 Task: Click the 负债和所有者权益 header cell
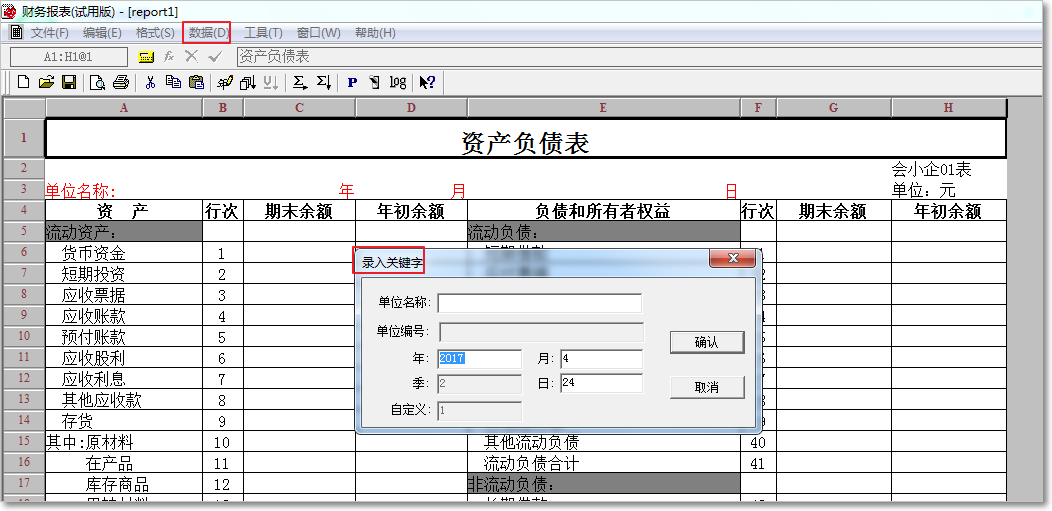pyautogui.click(x=604, y=211)
